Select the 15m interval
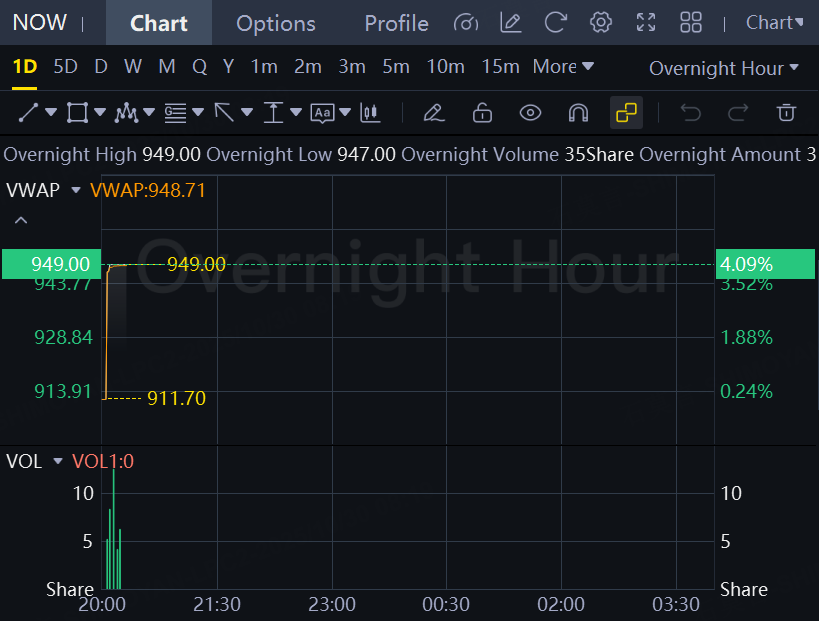This screenshot has width=819, height=621. (x=500, y=67)
